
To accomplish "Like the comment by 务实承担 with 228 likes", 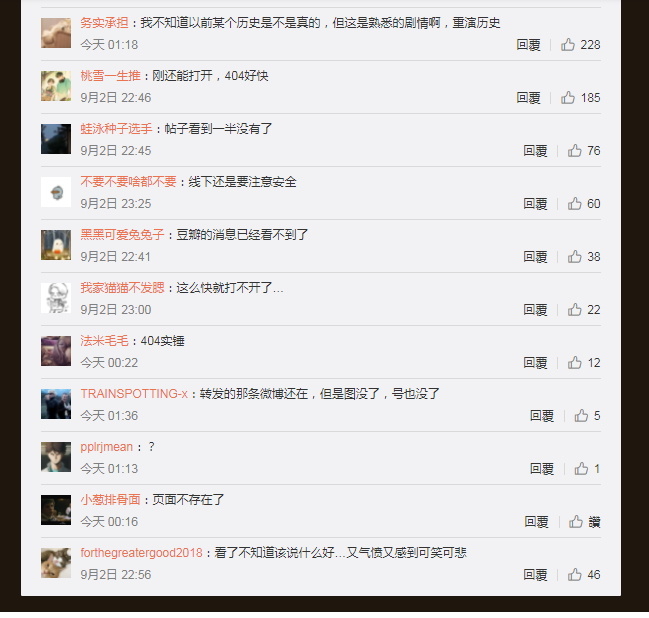I will pos(580,44).
